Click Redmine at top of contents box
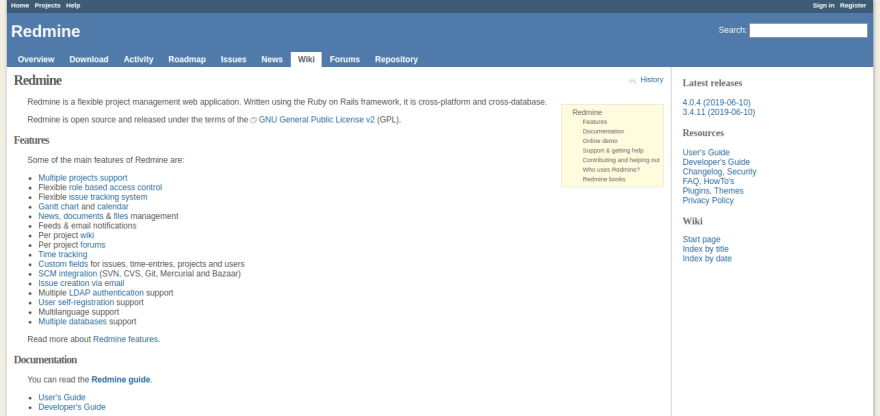 coord(587,112)
